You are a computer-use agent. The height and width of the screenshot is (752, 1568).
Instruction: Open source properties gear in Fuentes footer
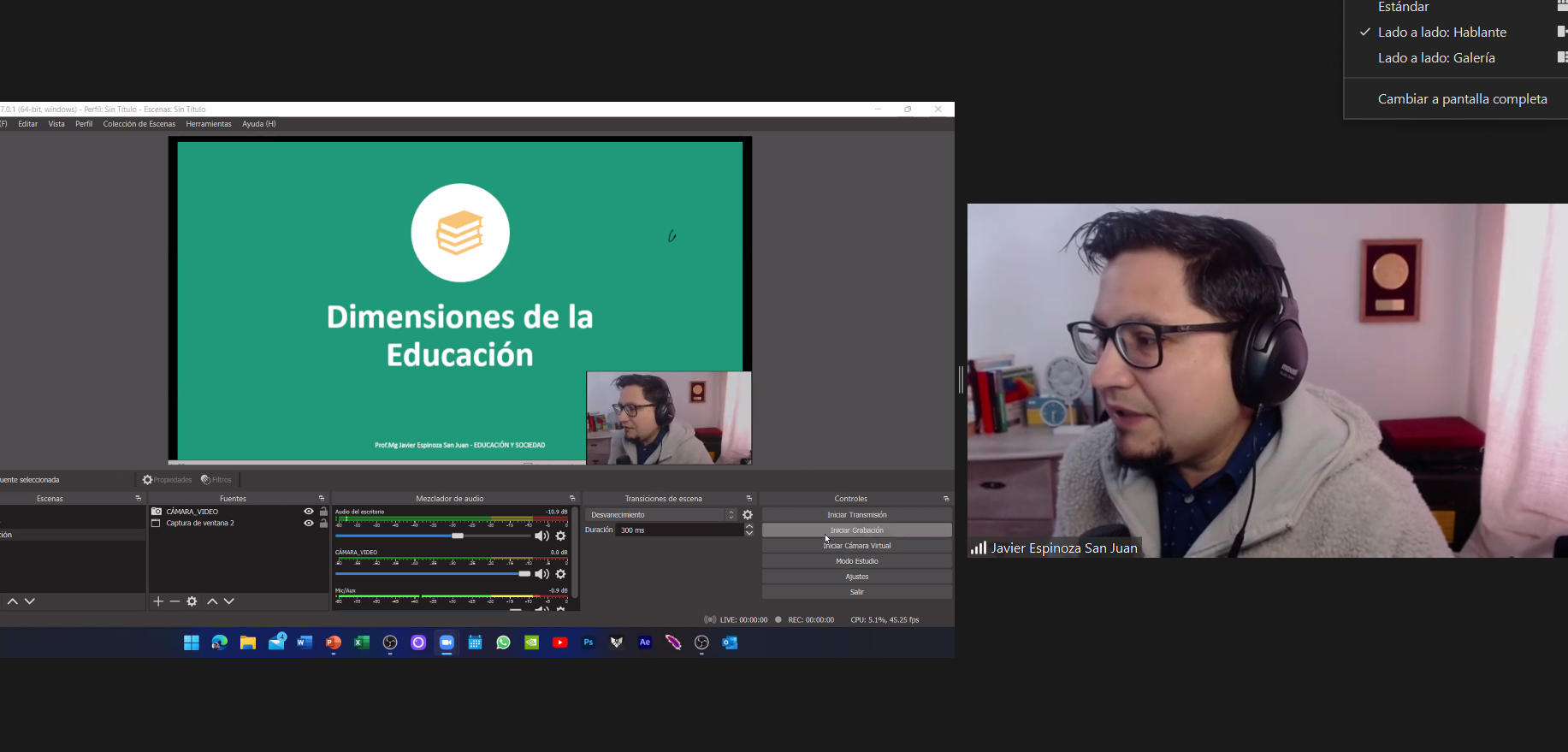tap(192, 601)
